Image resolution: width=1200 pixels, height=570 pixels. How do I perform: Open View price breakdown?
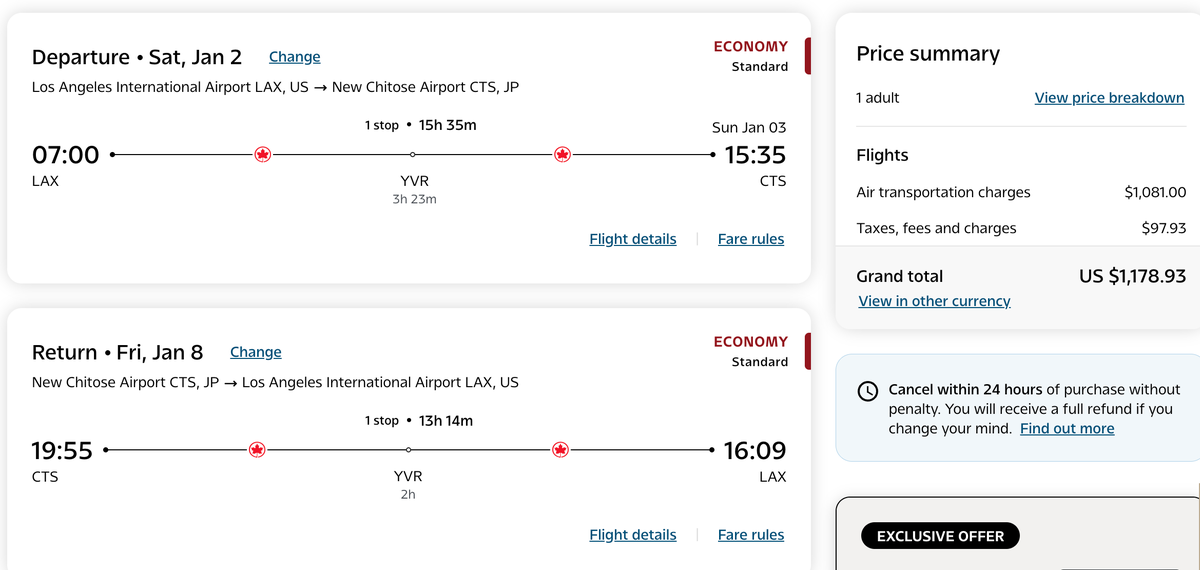1109,98
